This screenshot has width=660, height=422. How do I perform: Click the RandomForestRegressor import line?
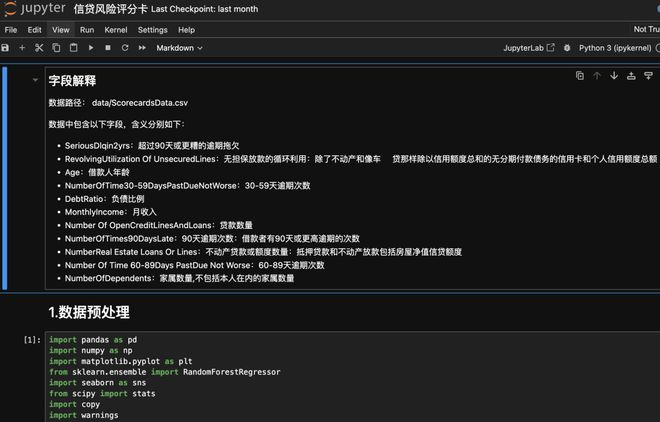point(165,372)
